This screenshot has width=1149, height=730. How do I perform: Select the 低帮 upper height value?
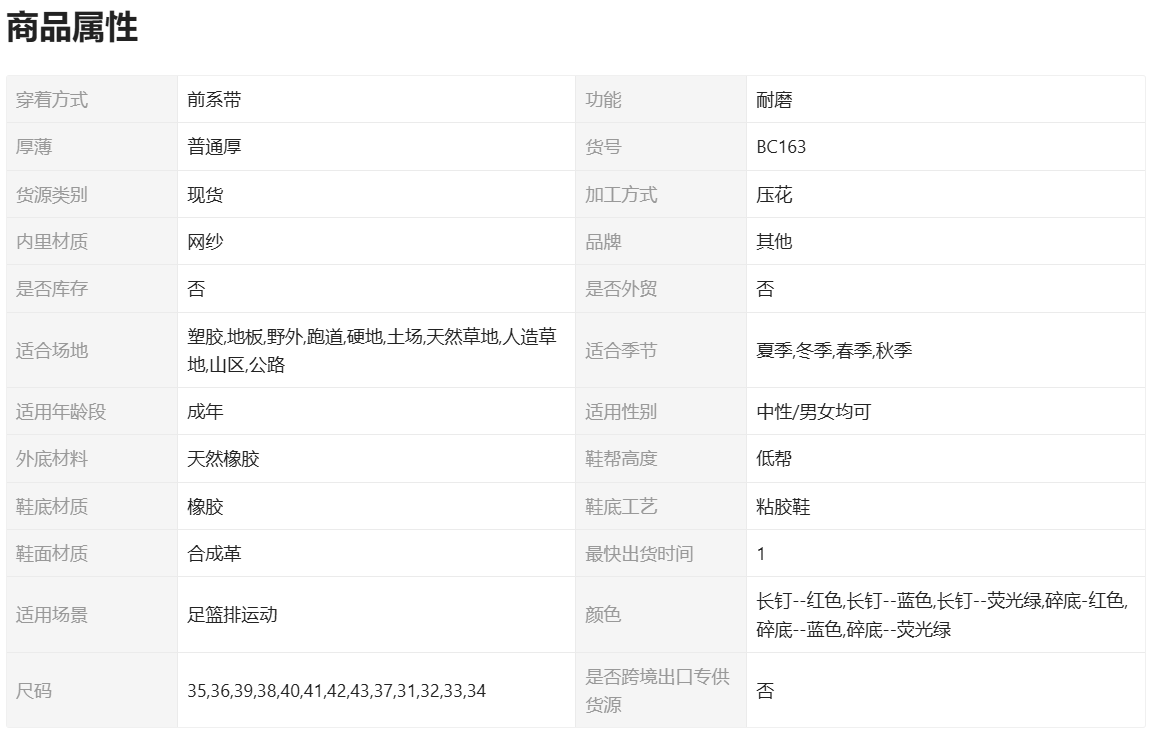point(774,459)
